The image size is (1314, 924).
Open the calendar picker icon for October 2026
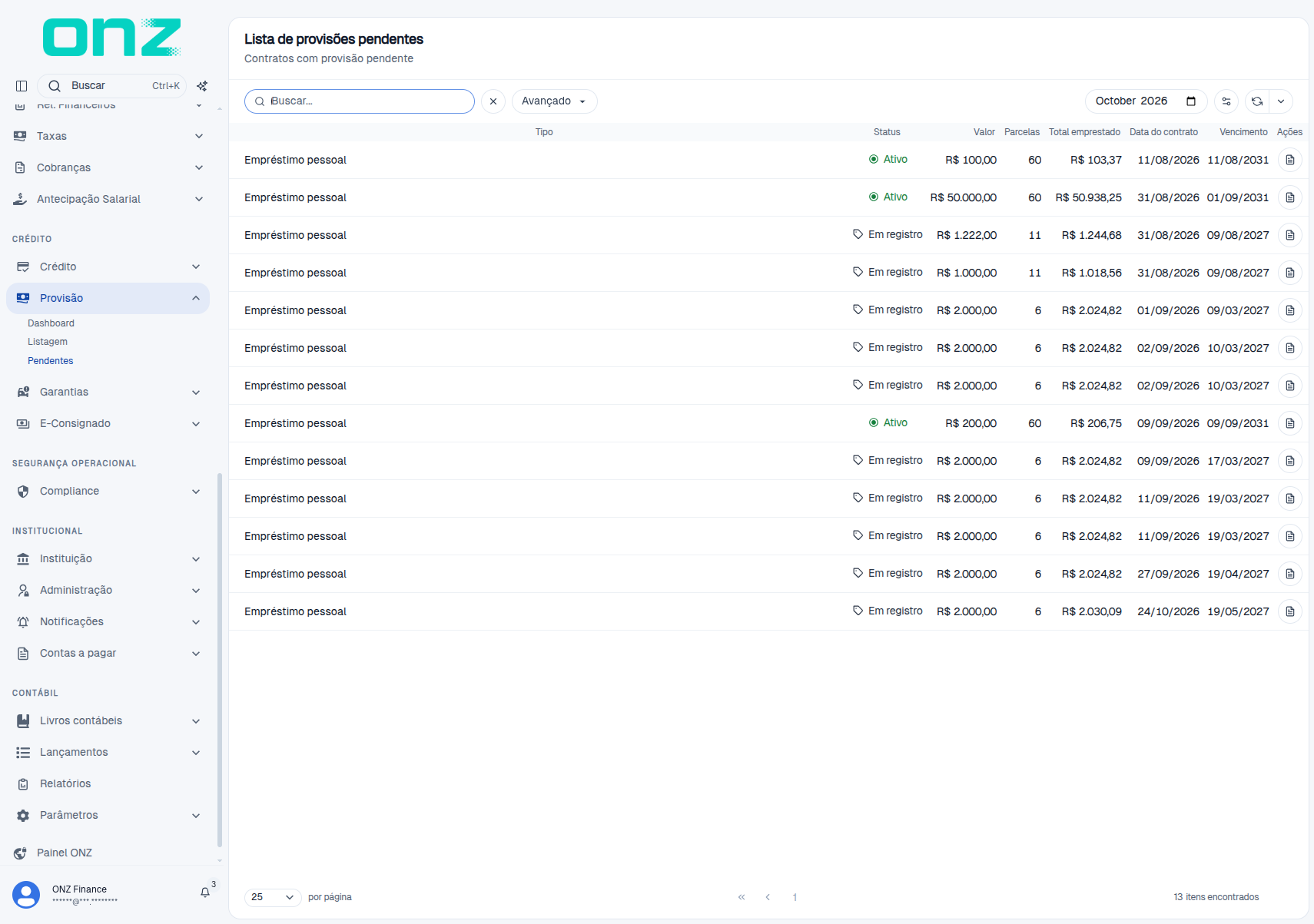(1191, 101)
